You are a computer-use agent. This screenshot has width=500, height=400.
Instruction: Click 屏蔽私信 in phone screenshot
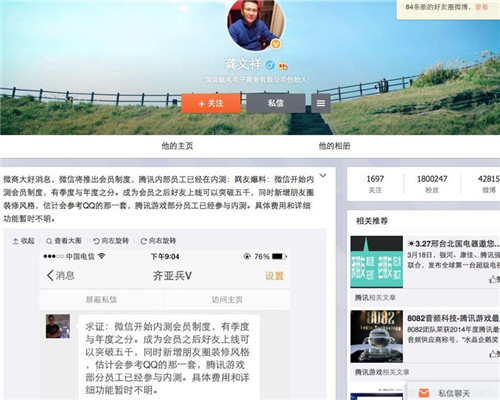point(101,300)
